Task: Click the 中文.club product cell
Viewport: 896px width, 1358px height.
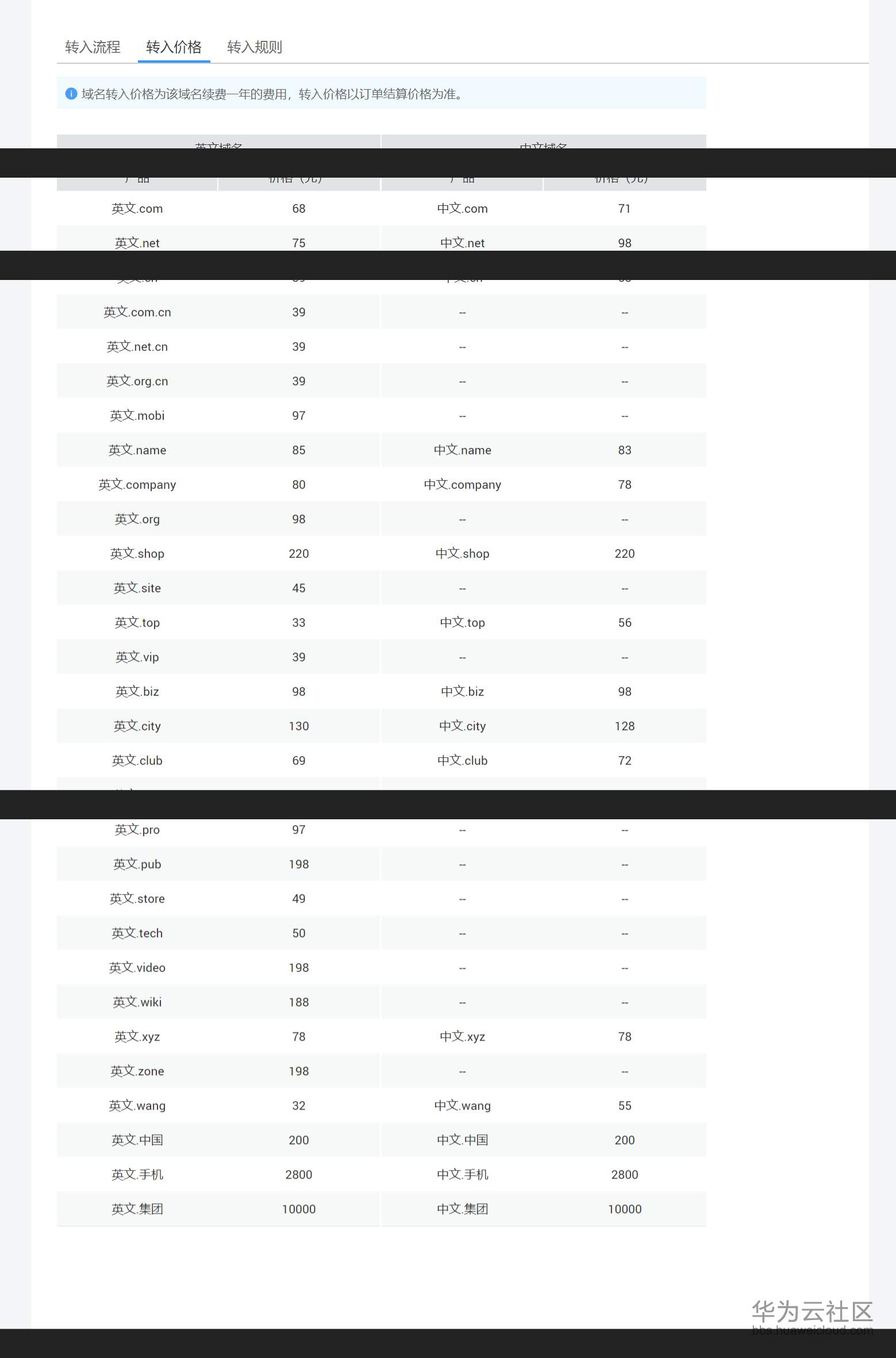Action: point(462,761)
